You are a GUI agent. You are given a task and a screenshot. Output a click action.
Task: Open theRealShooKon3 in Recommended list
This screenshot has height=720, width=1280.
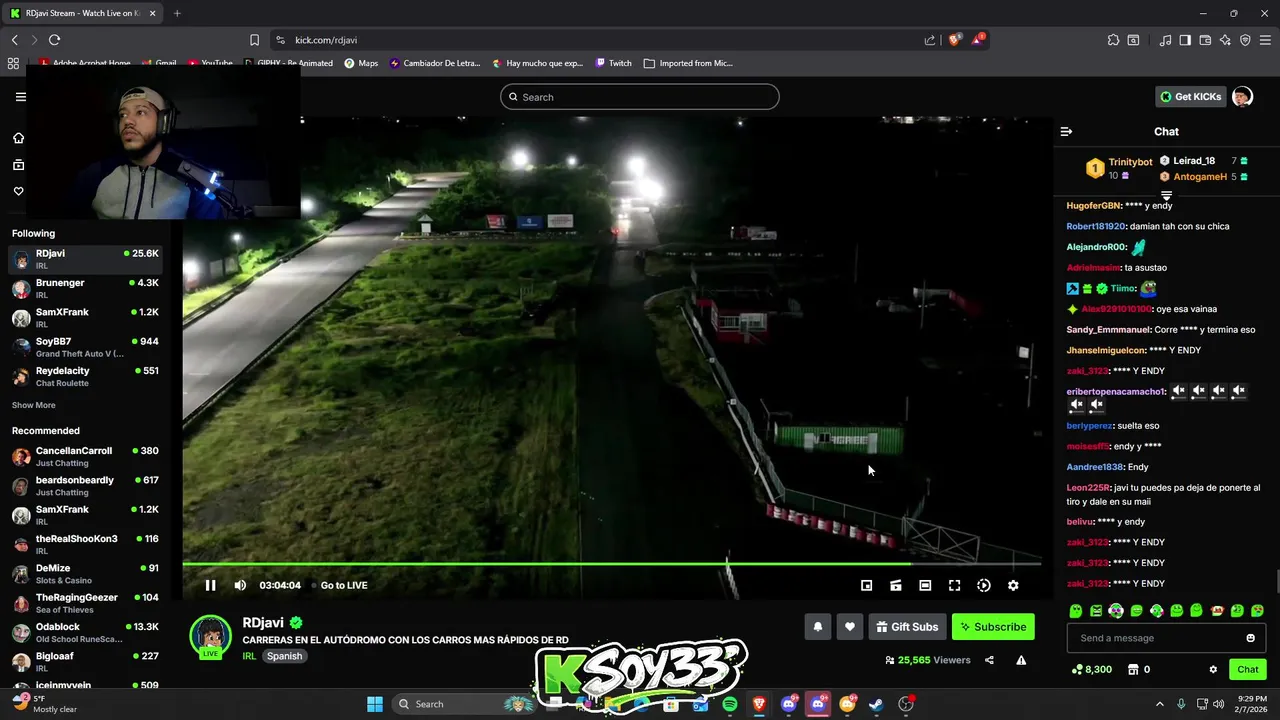point(85,544)
